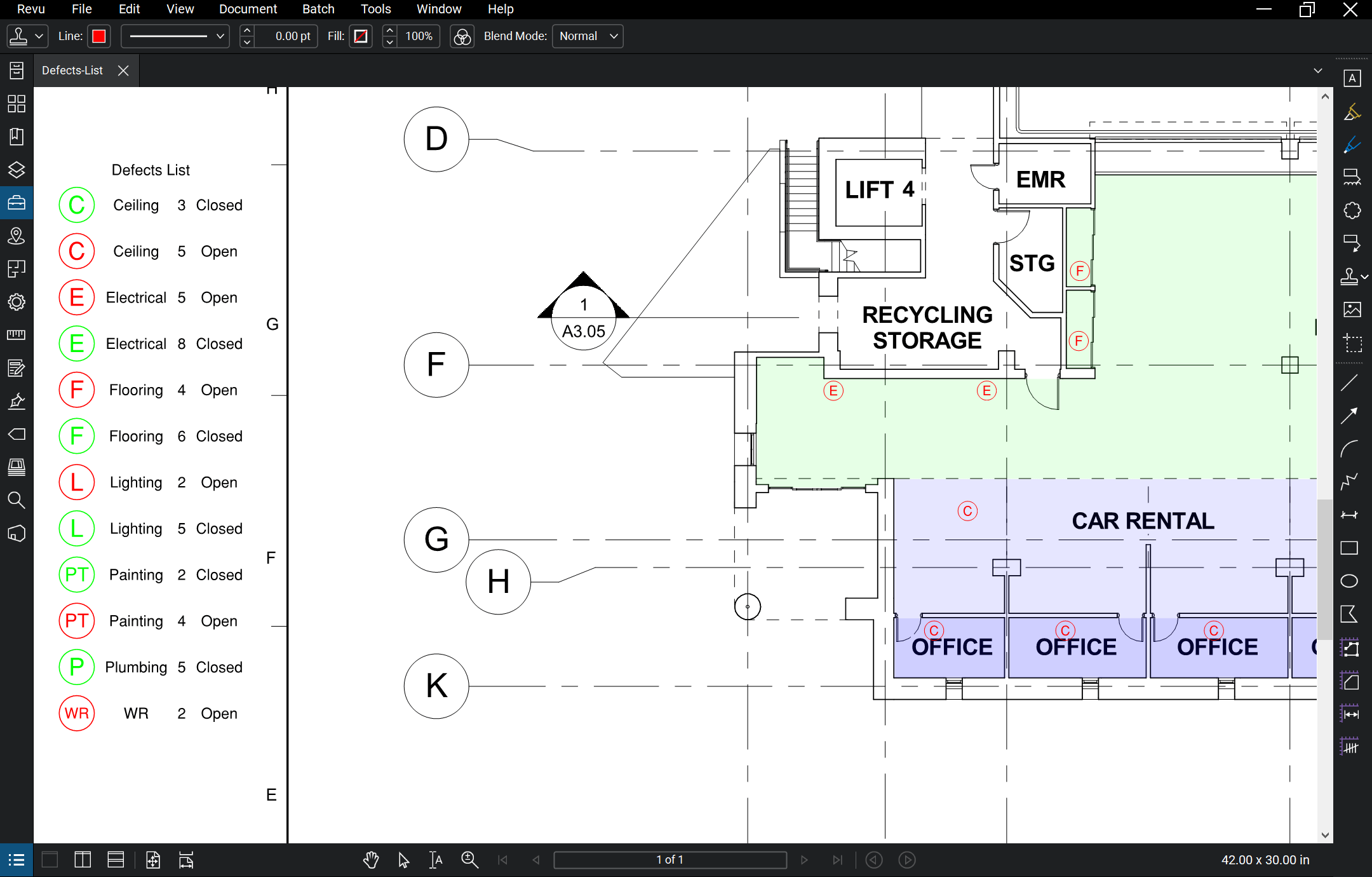Select the Snapshot capture tool
Screen dimensions: 1372x877
pyautogui.click(x=1351, y=344)
